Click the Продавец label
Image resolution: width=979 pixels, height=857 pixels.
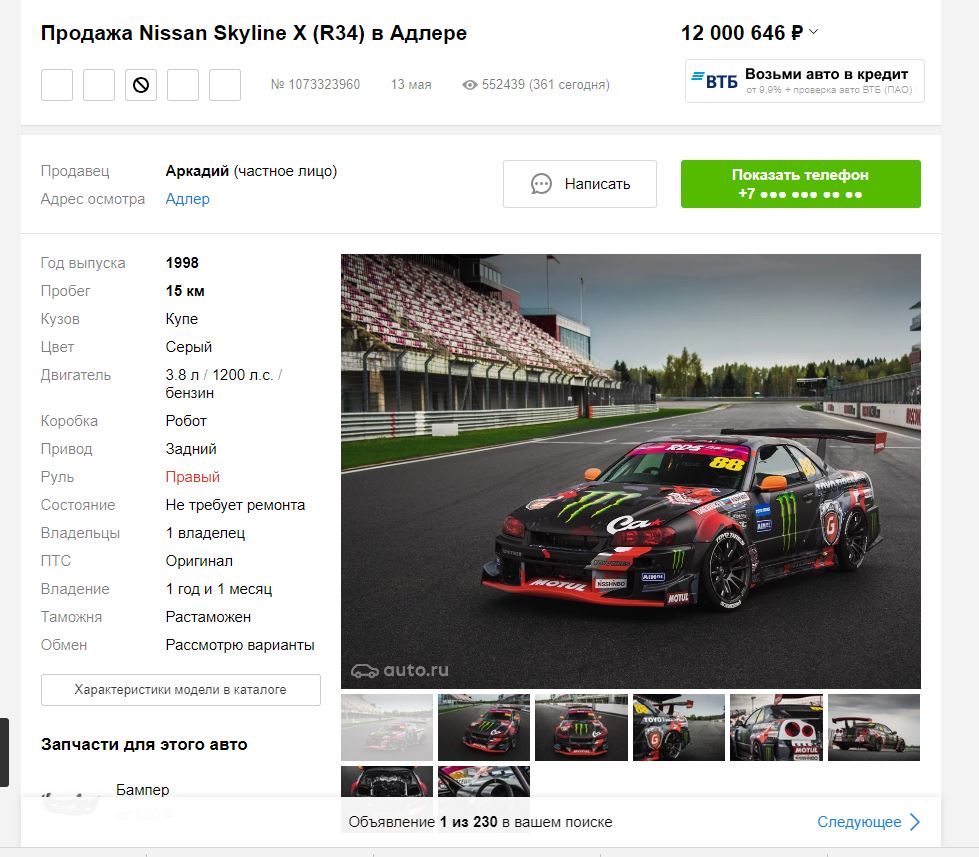point(75,171)
